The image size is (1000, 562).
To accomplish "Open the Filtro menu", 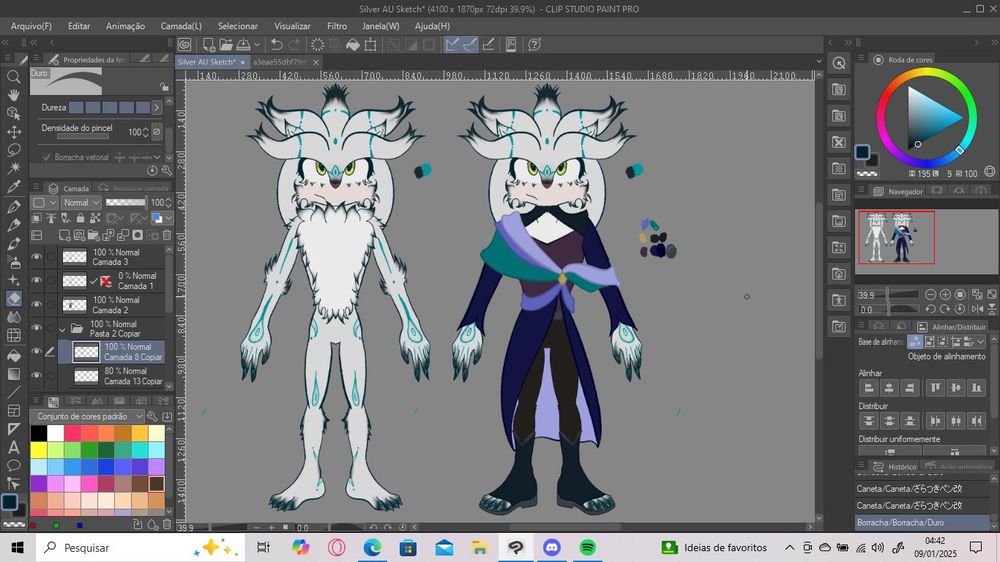I will pyautogui.click(x=337, y=26).
